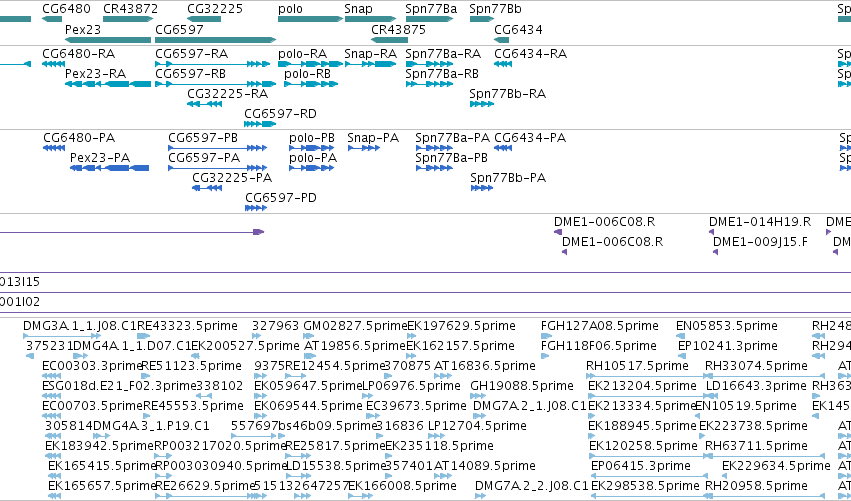Click the Pex23-PA protein glyph

(x=109, y=168)
